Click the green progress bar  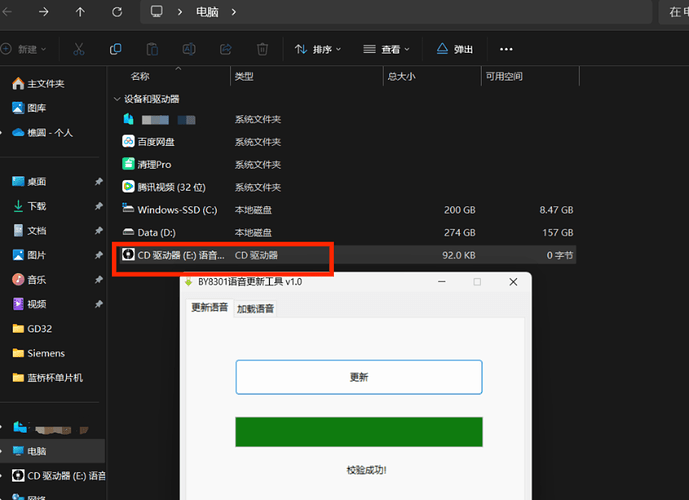358,432
